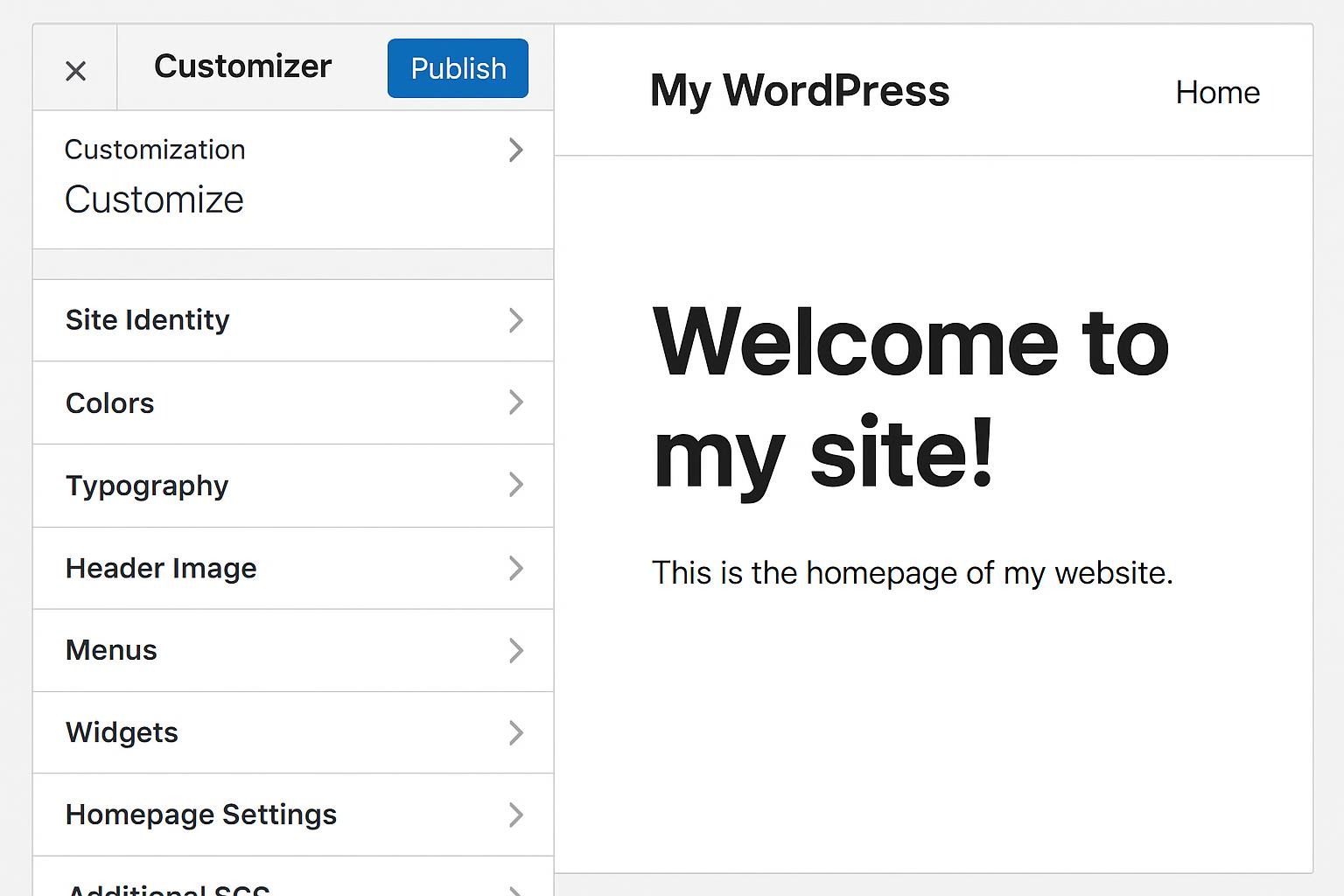This screenshot has height=896, width=1344.
Task: Expand Typography using its chevron arrow
Action: coord(515,485)
